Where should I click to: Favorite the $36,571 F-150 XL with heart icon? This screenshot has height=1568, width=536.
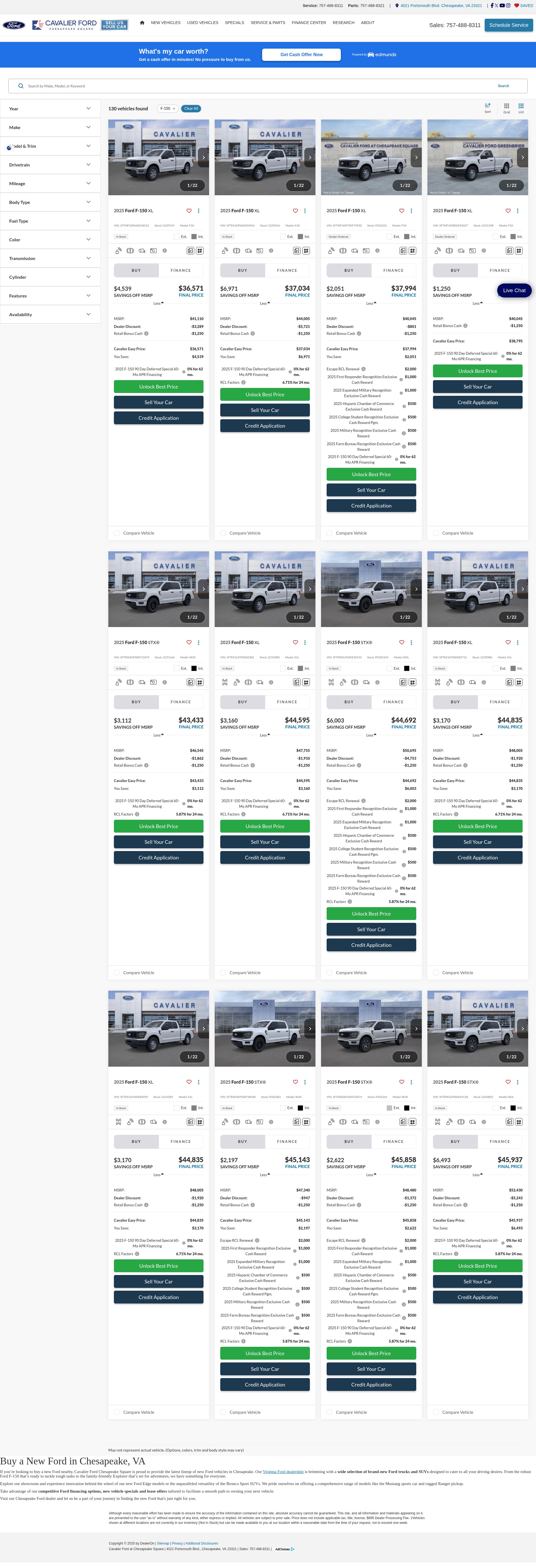coord(189,211)
